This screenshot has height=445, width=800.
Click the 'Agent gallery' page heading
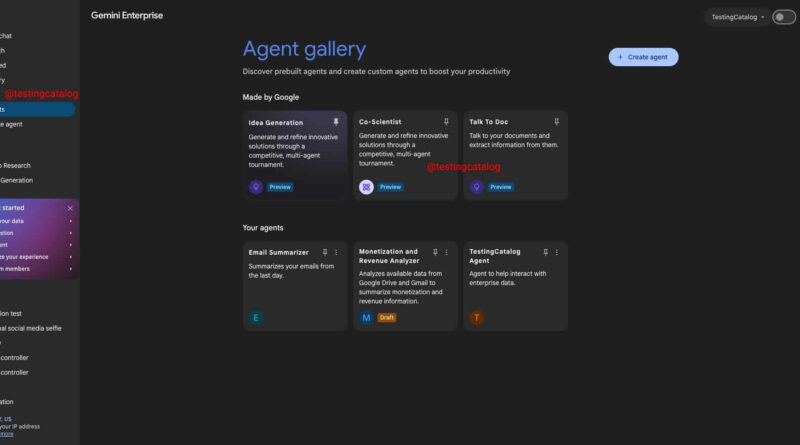305,49
